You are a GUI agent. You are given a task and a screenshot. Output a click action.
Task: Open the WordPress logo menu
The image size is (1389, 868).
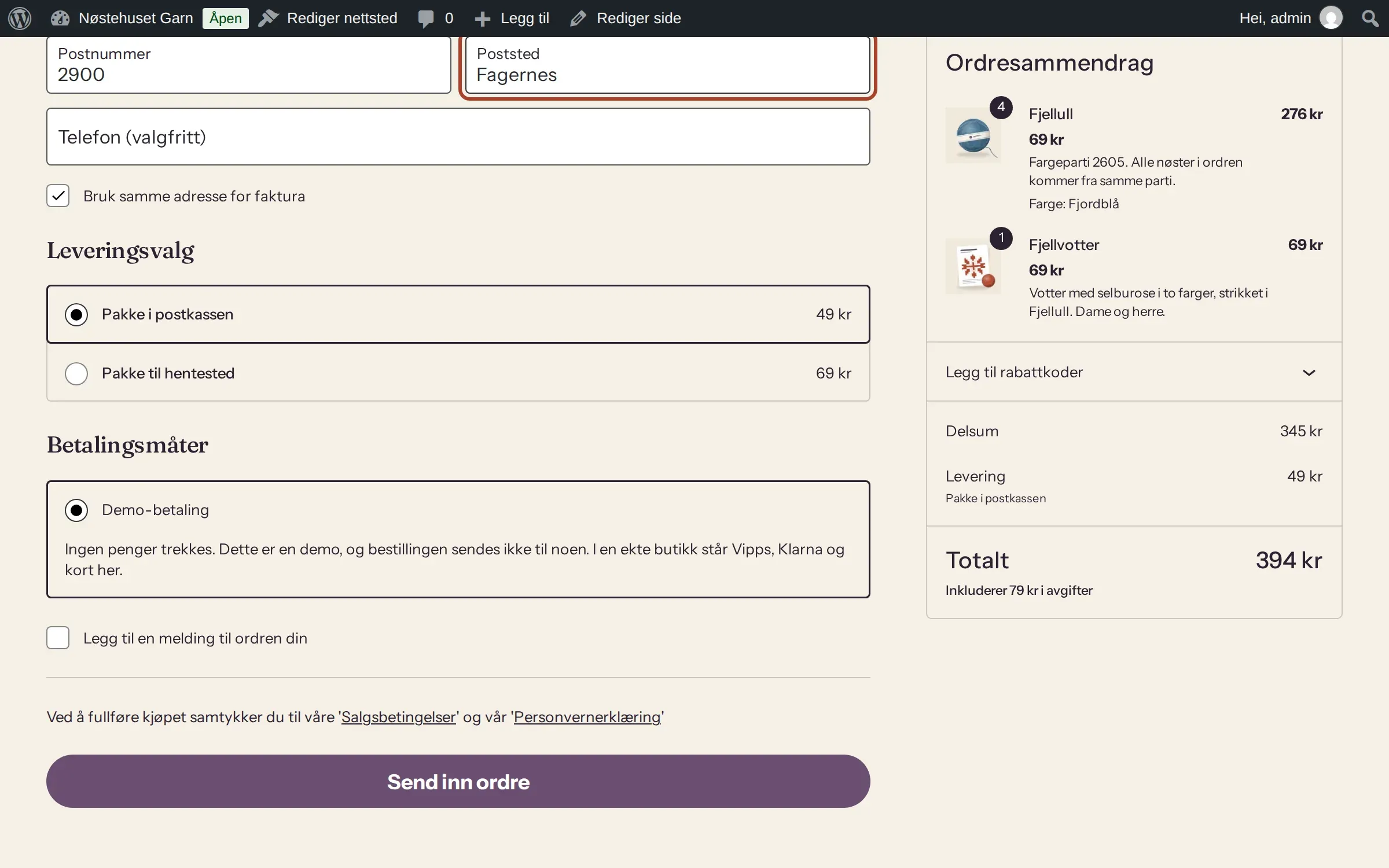20,19
